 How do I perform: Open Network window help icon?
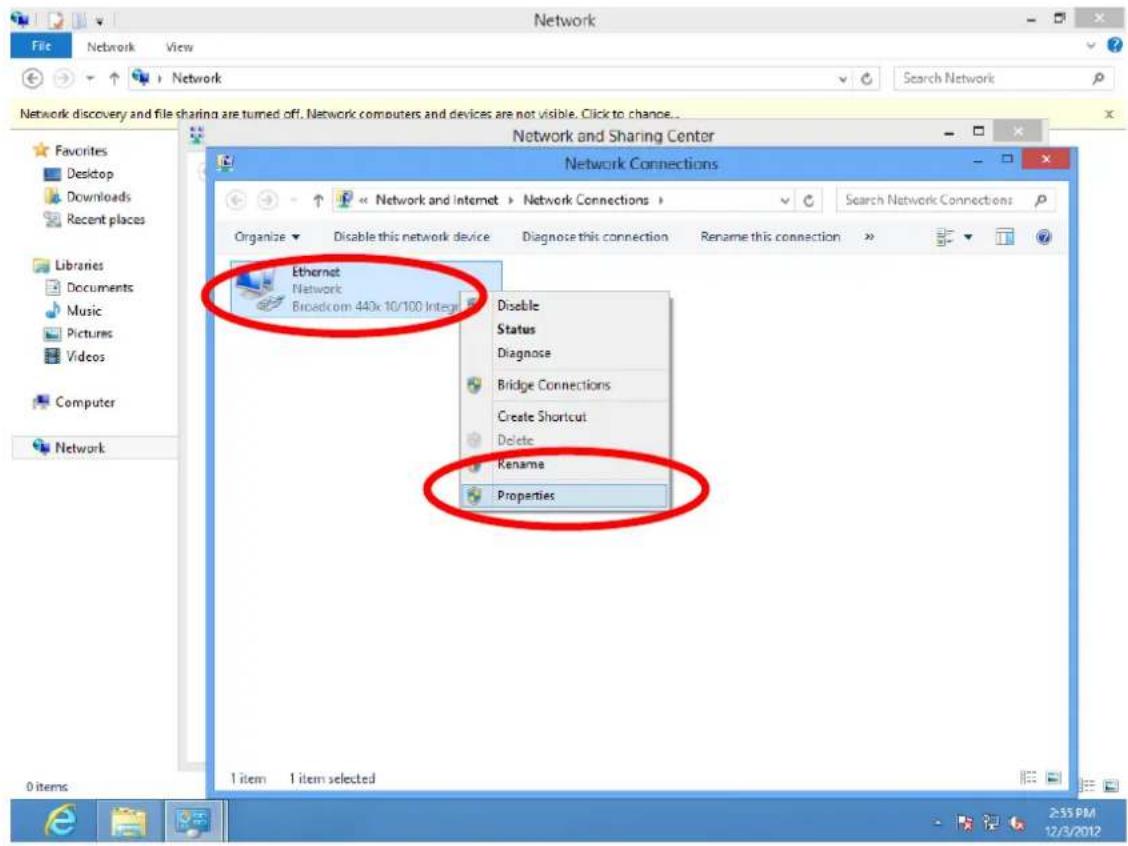[1114, 45]
